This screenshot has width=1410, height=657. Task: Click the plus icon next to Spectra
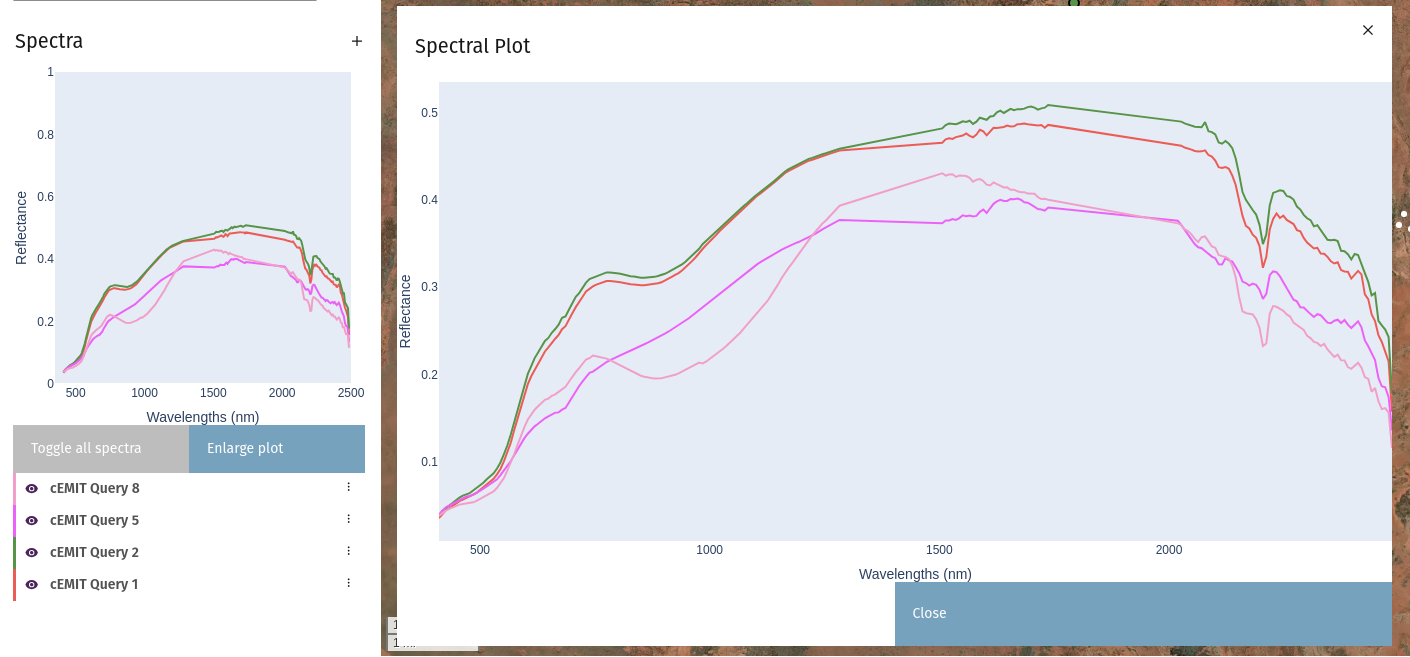pyautogui.click(x=357, y=41)
